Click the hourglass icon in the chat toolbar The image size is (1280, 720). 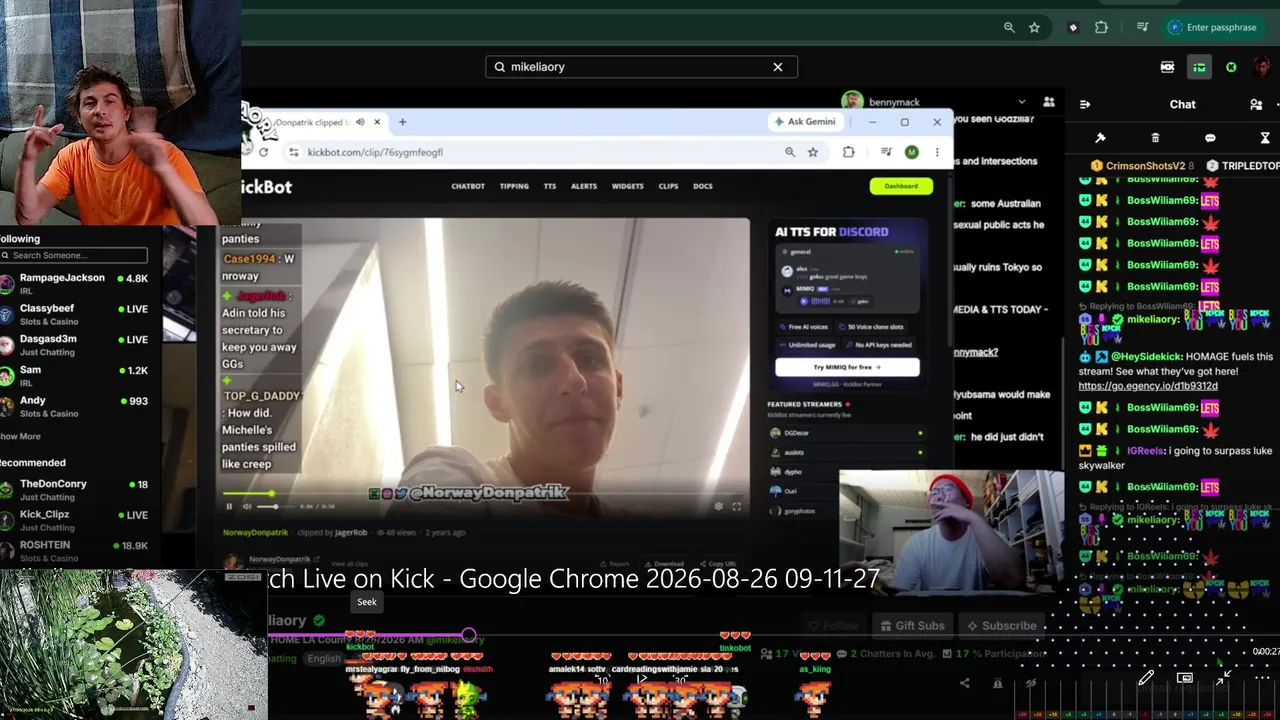tap(1265, 138)
